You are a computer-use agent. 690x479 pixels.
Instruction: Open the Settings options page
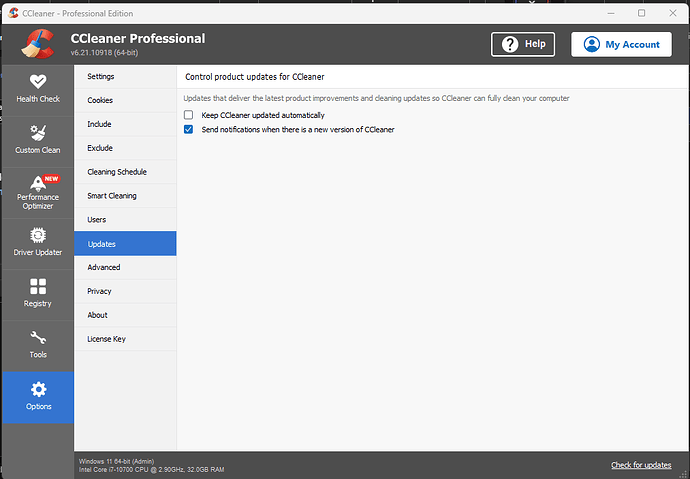(x=101, y=76)
